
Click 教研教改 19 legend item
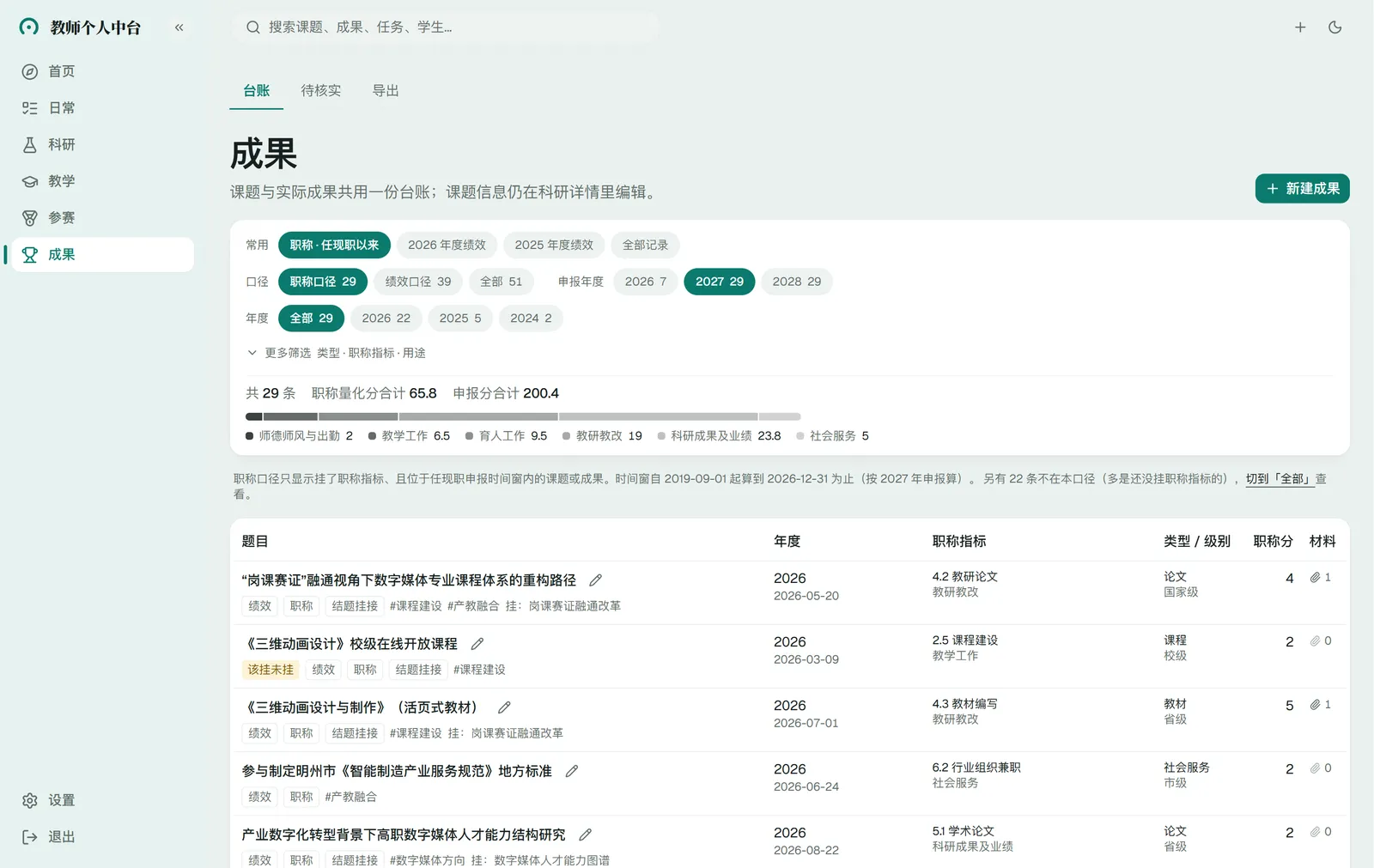602,436
